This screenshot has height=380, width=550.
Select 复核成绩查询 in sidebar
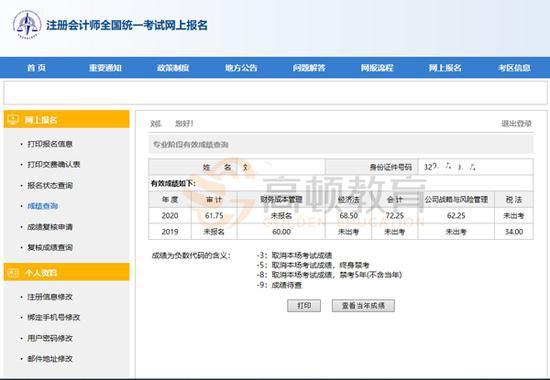click(50, 247)
